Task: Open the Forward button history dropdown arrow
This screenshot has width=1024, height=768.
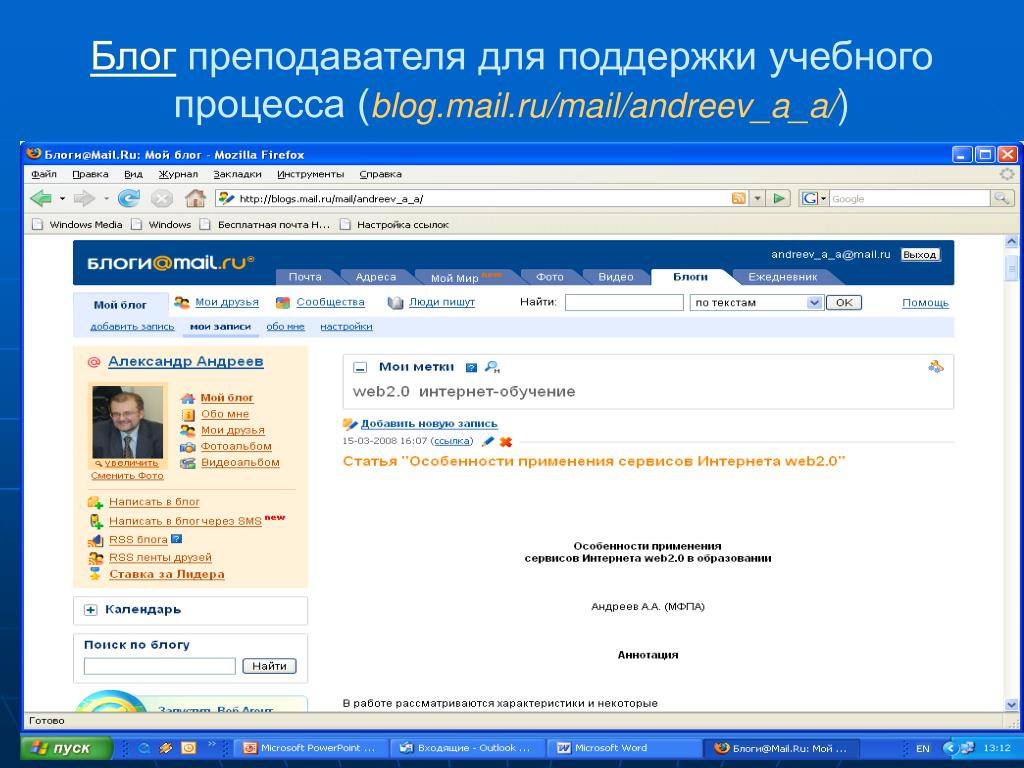Action: pos(106,199)
